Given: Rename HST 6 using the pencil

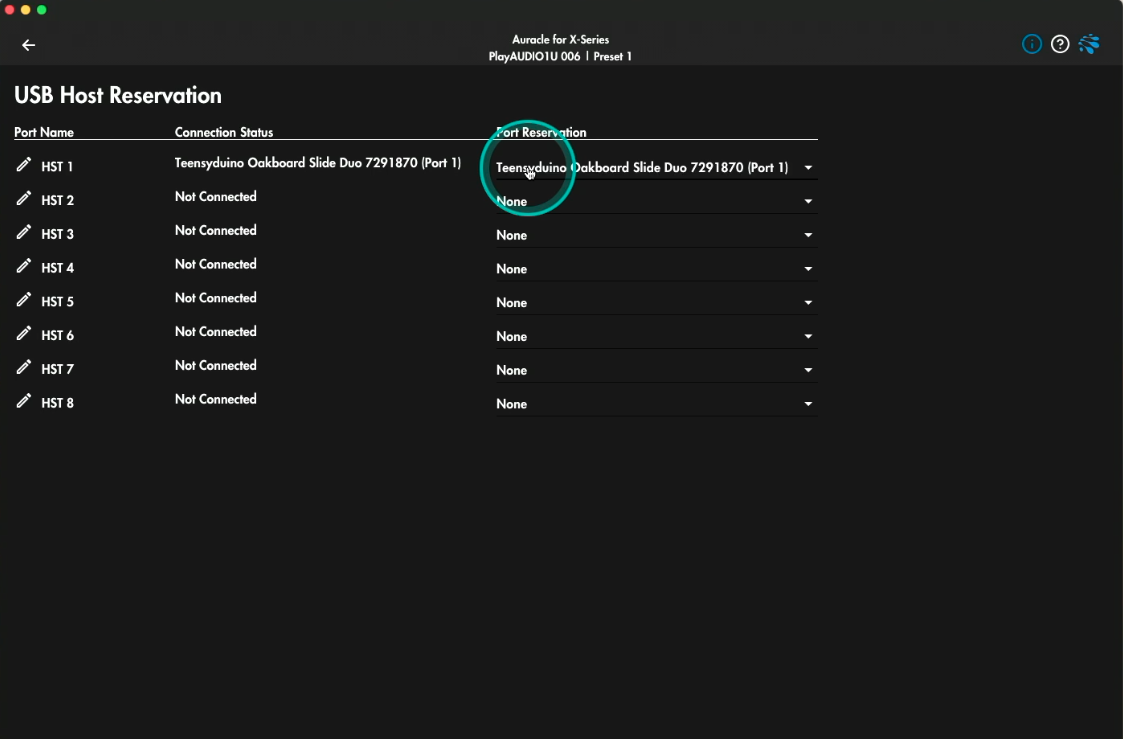Looking at the screenshot, I should point(24,333).
